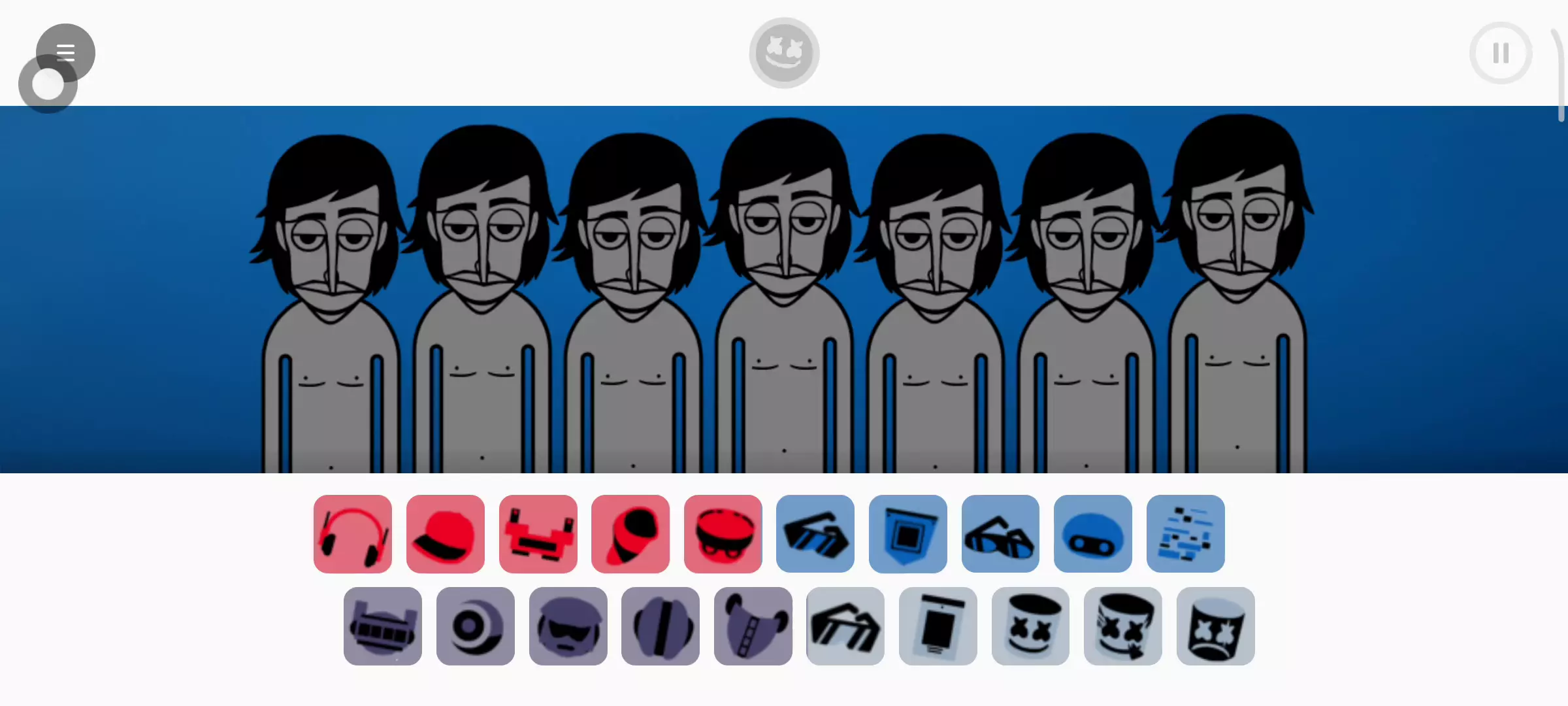Pick the frowning marshmello helmet icon

point(1216,626)
